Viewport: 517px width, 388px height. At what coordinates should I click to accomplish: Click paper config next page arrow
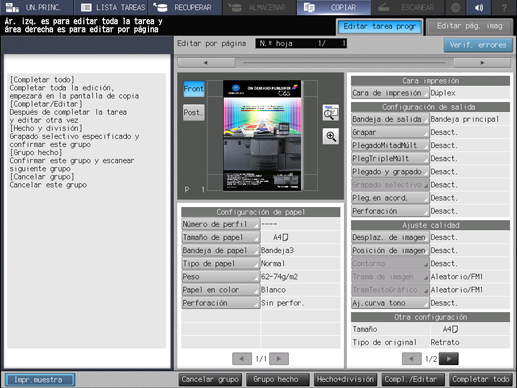click(279, 359)
